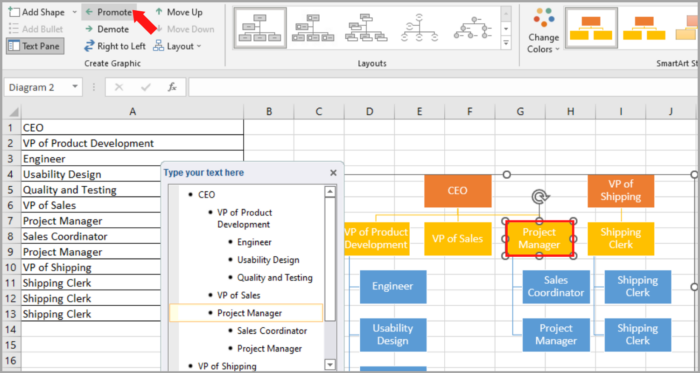700x373 pixels.
Task: Select the VP of Shipping orange shape
Action: 621,191
